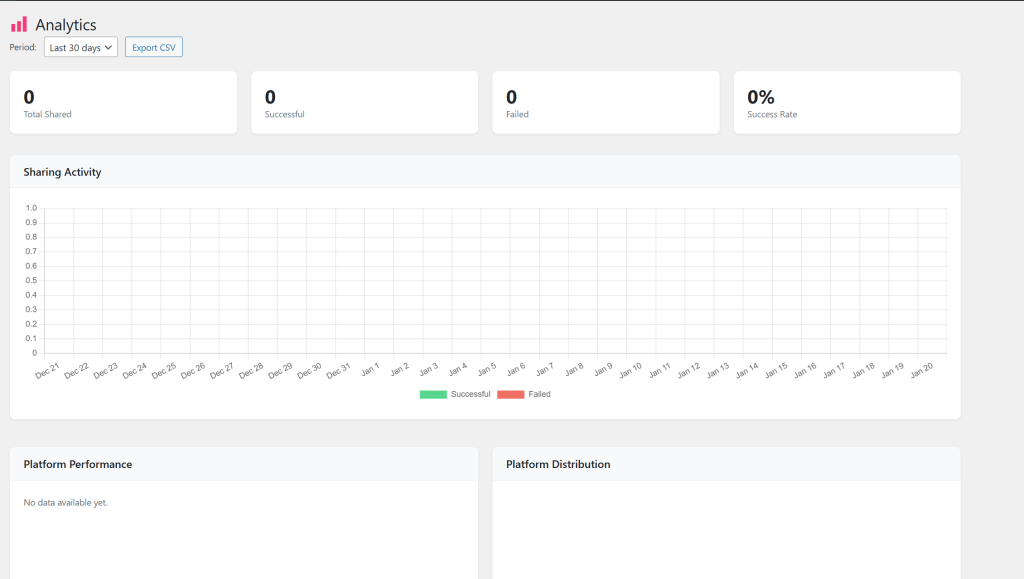1024x579 pixels.
Task: Open the Period dropdown showing Last 30 days
Action: (81, 47)
